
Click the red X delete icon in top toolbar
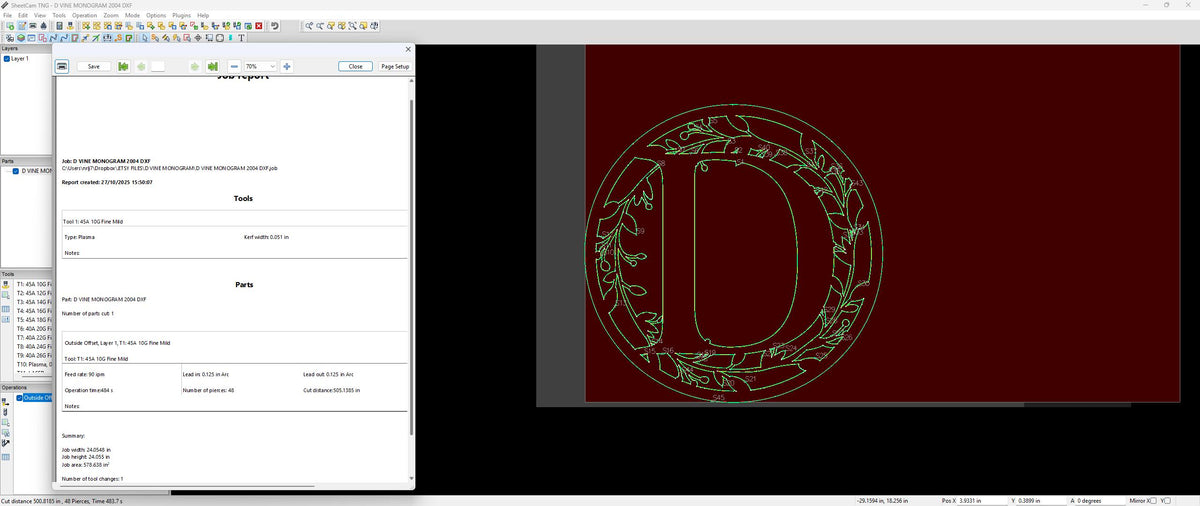[259, 26]
